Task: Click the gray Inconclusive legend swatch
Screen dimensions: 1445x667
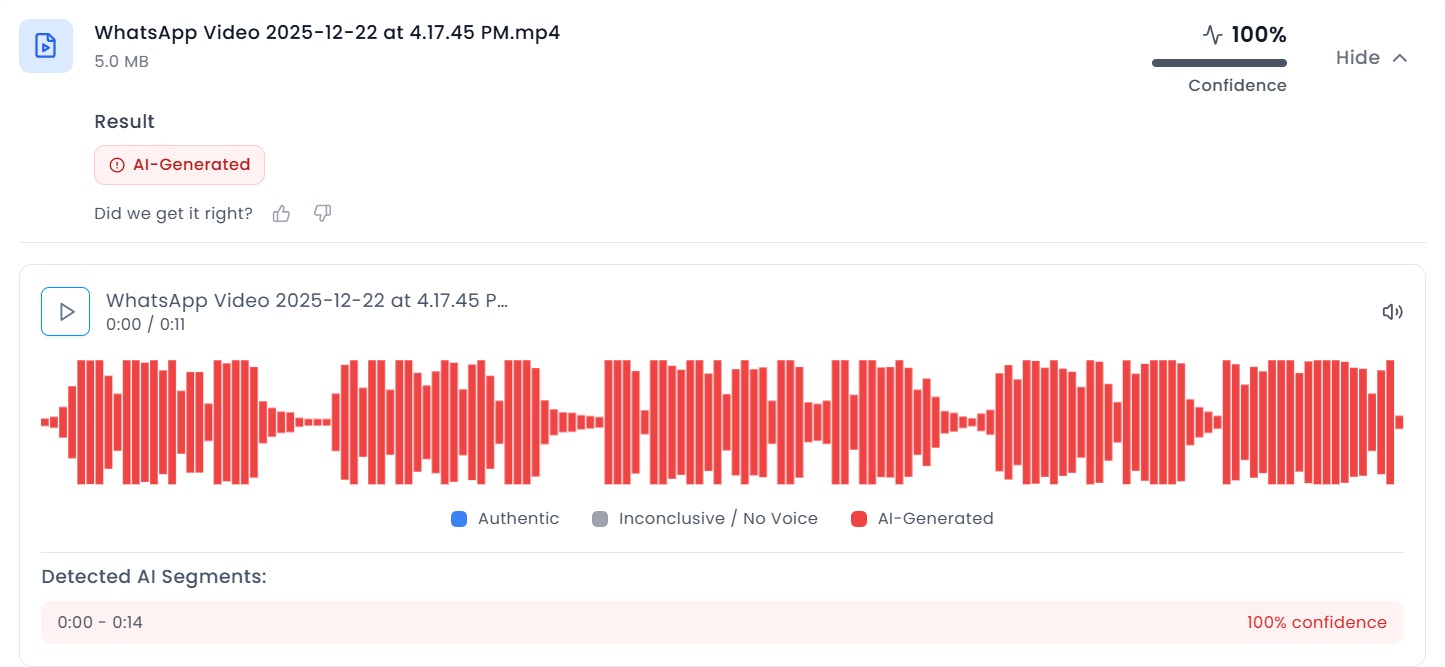Action: [600, 519]
